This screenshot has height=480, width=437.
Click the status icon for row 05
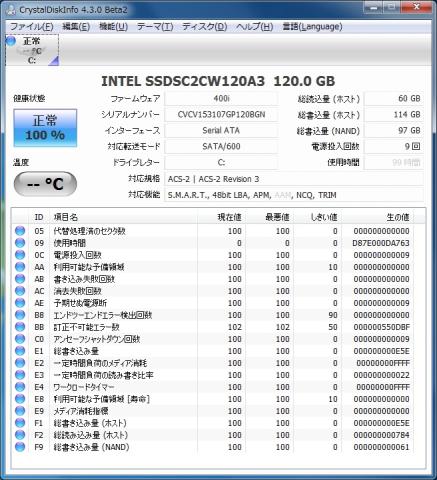tap(20, 231)
